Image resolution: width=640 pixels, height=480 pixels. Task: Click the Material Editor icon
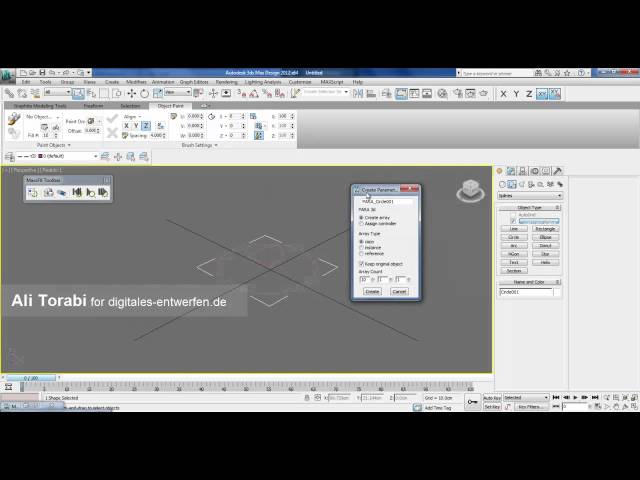442,94
